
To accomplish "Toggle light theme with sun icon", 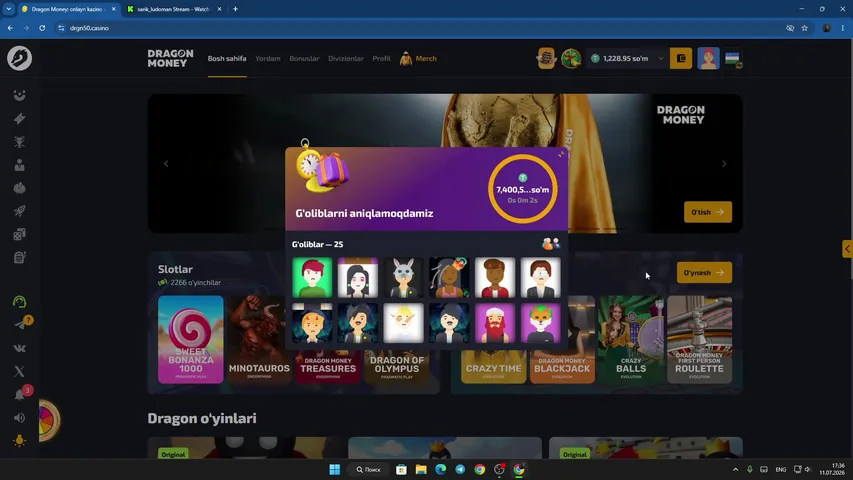I will pyautogui.click(x=20, y=440).
